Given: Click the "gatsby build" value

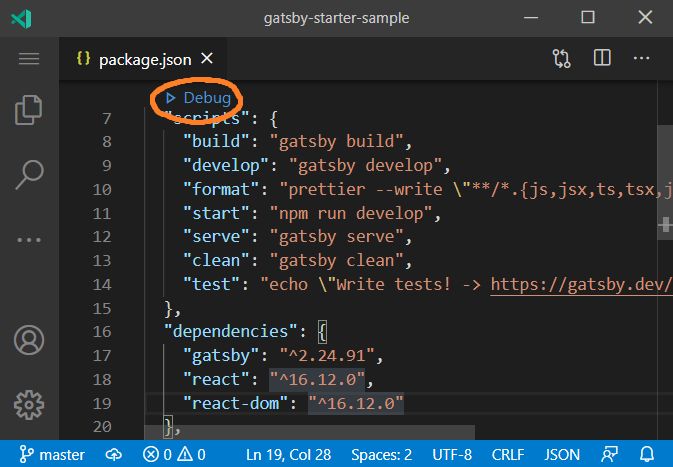Looking at the screenshot, I should [x=336, y=141].
